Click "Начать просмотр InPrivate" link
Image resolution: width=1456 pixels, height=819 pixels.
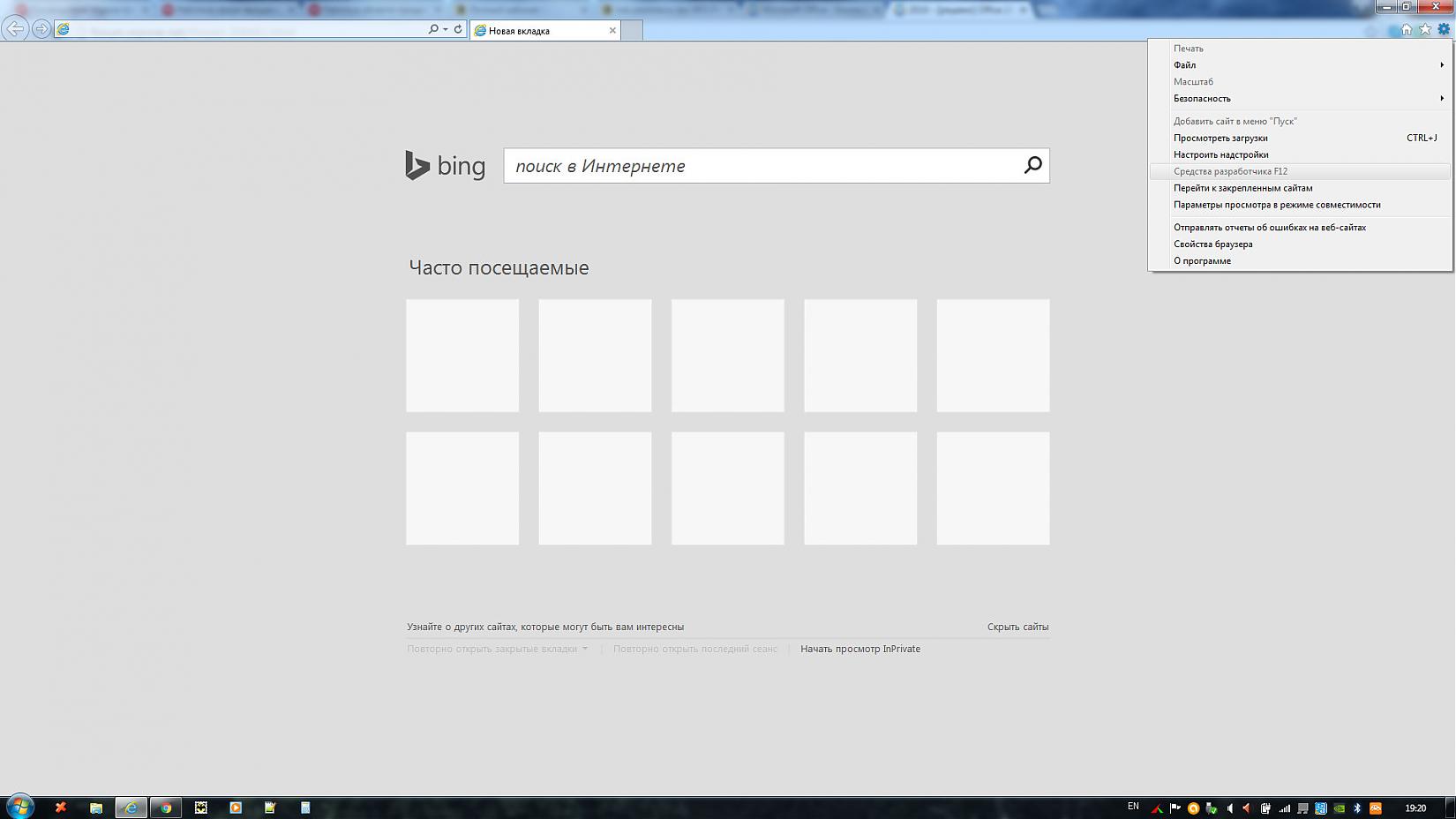click(860, 649)
